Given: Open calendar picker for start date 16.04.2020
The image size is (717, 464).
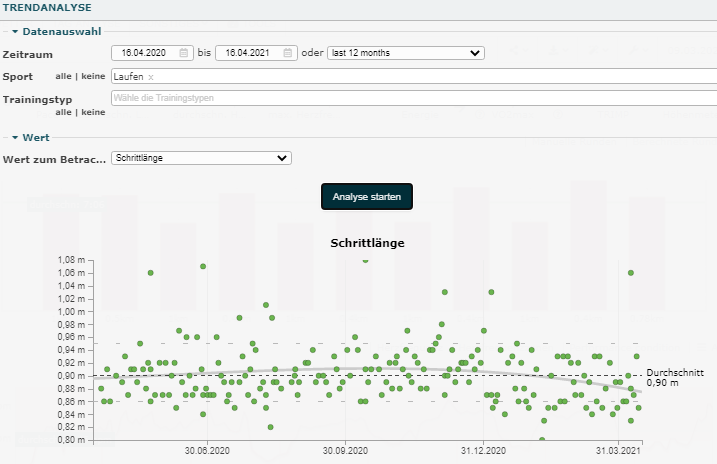Looking at the screenshot, I should coord(184,53).
